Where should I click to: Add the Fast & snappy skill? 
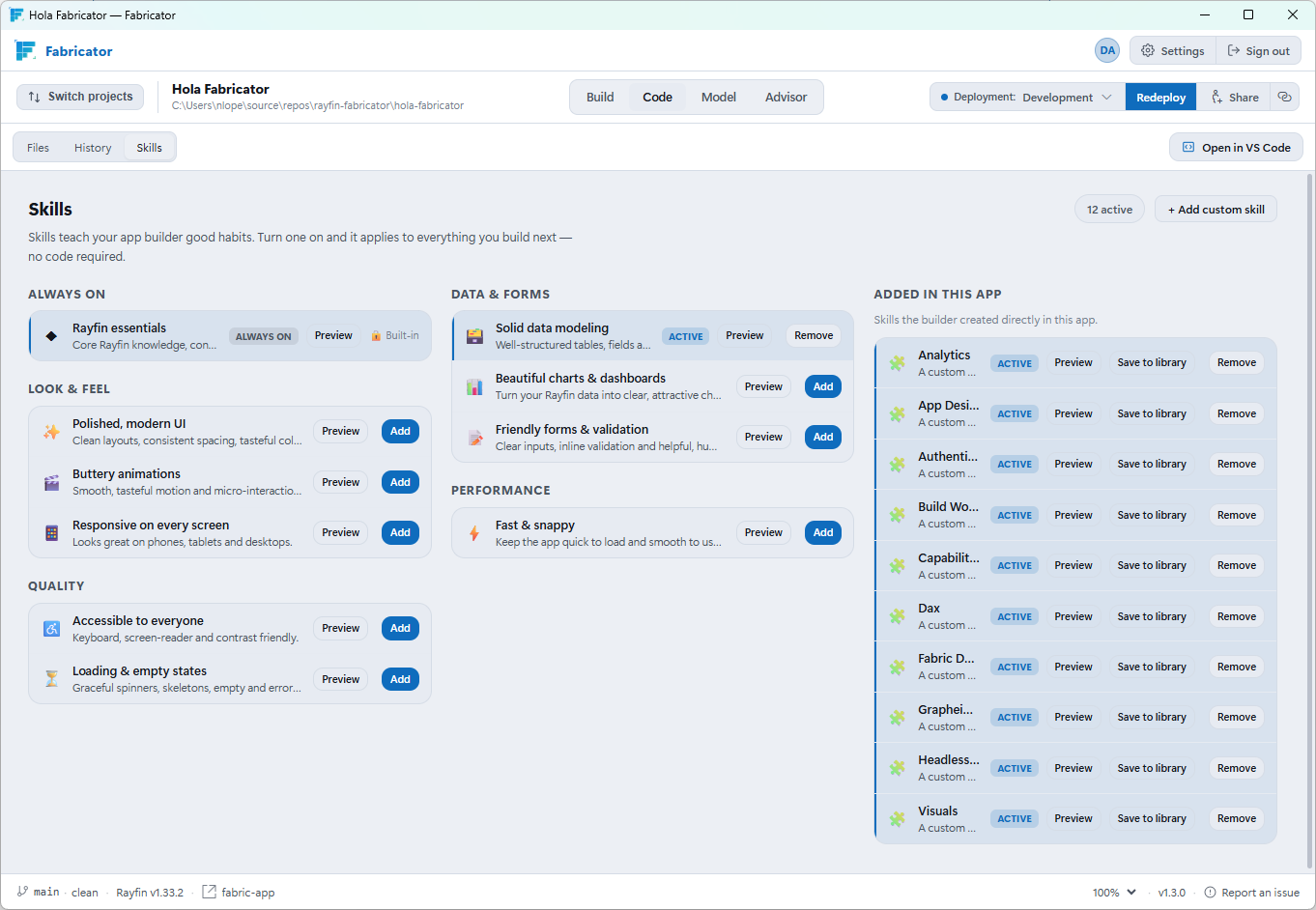[x=823, y=533]
